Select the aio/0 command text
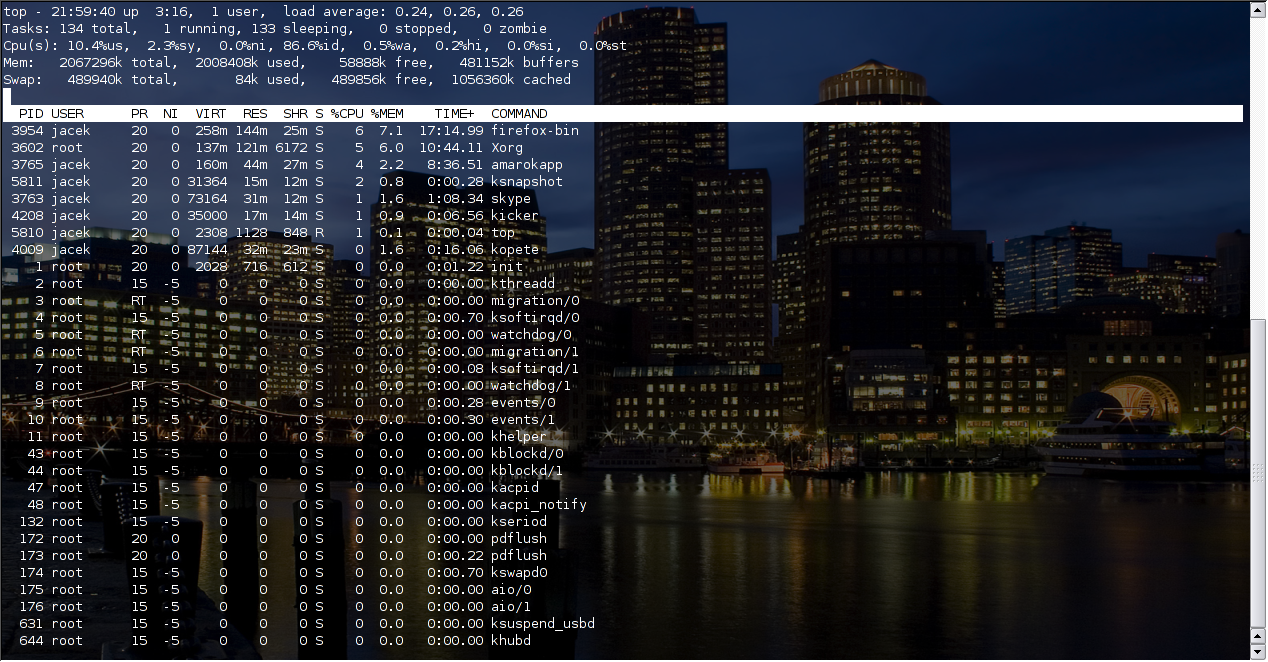The width and height of the screenshot is (1268, 662). point(511,590)
